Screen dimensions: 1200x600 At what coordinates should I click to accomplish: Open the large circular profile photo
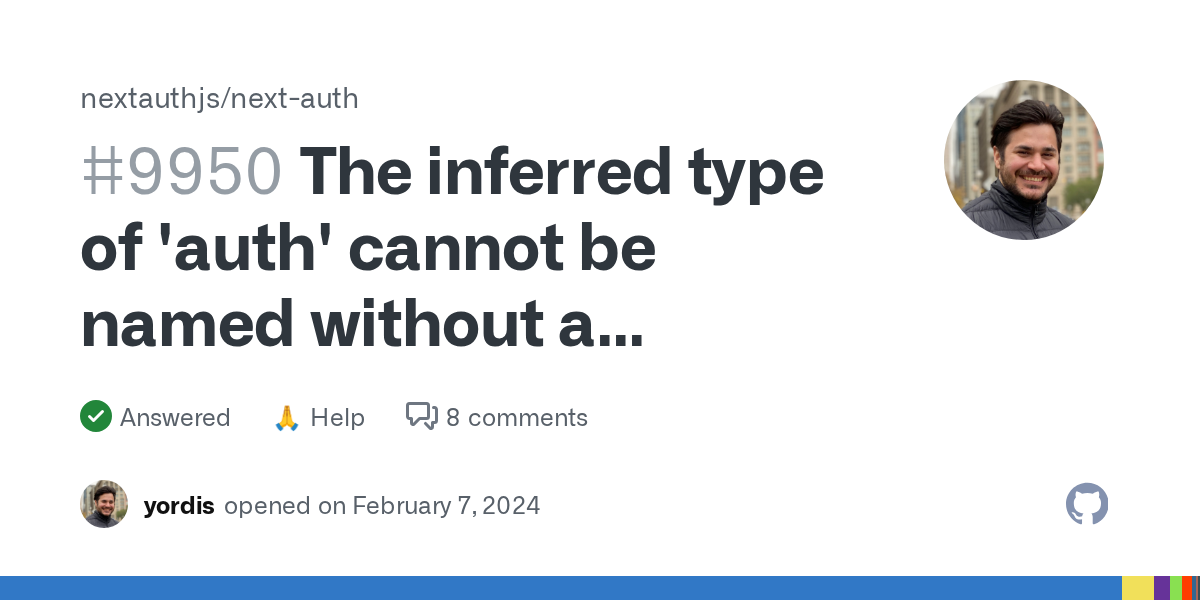[1023, 160]
